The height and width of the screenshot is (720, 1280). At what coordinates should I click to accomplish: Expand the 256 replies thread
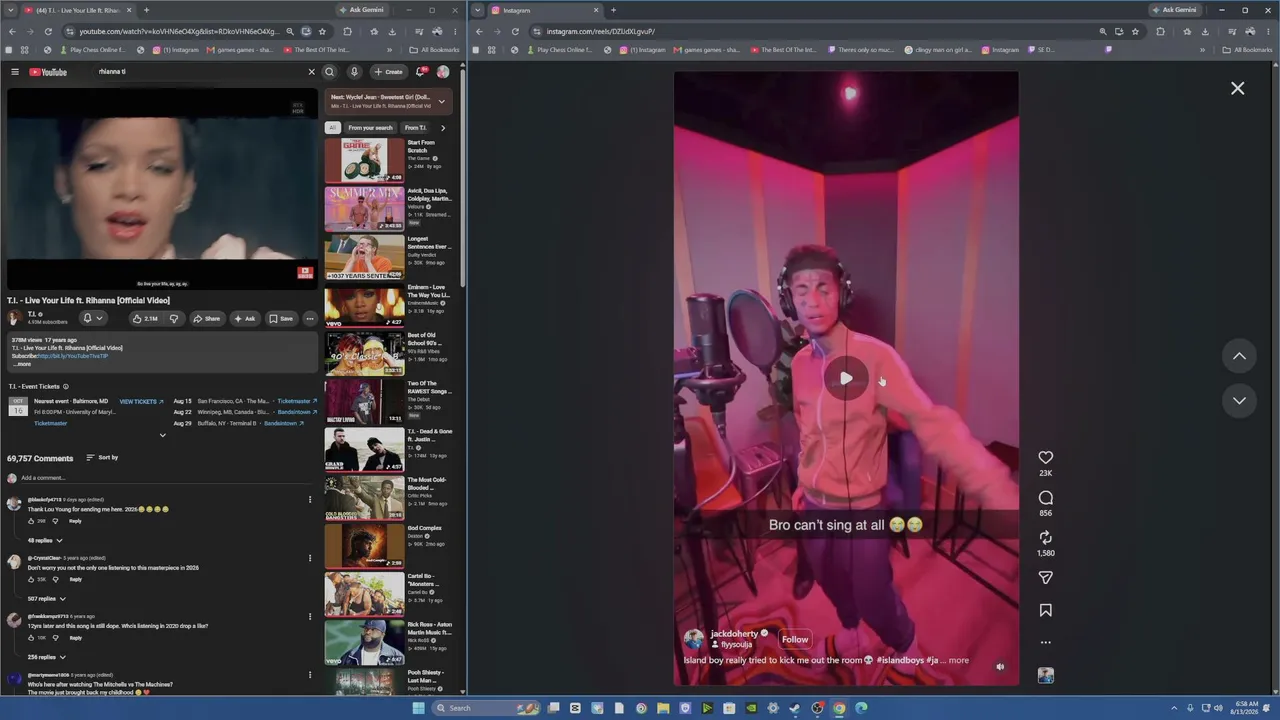tap(46, 657)
